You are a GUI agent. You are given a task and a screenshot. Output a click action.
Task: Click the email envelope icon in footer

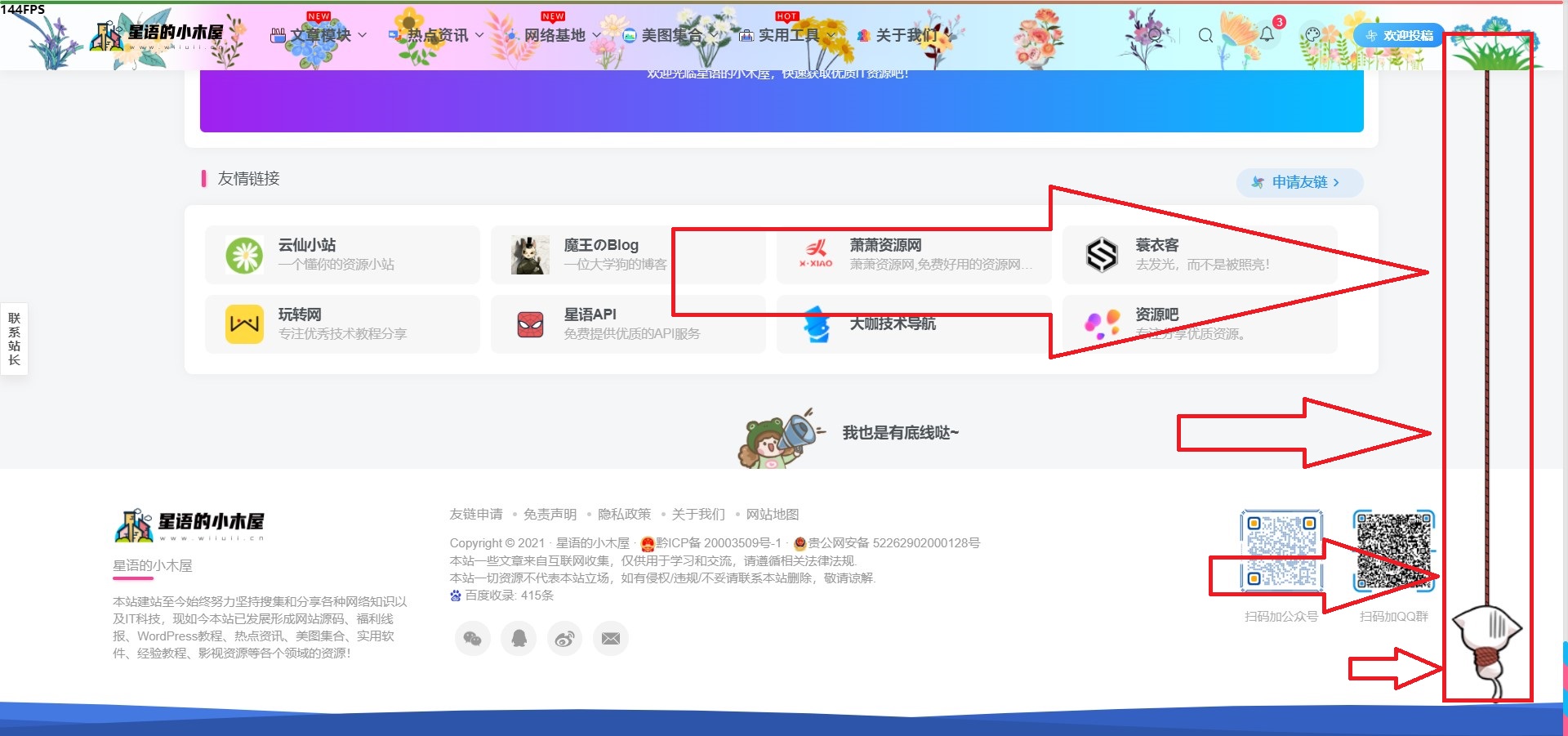(610, 639)
